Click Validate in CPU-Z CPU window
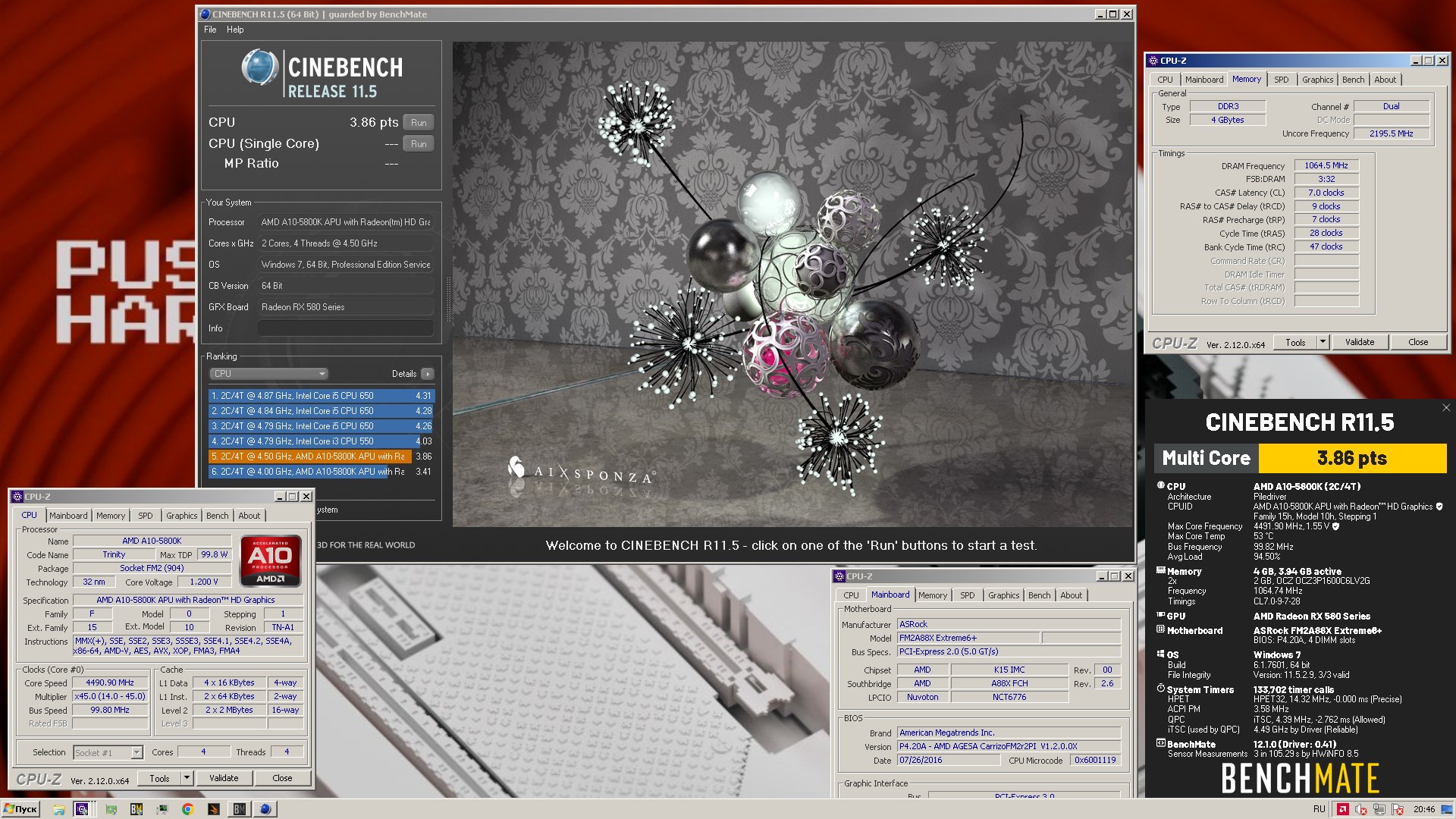 click(224, 778)
